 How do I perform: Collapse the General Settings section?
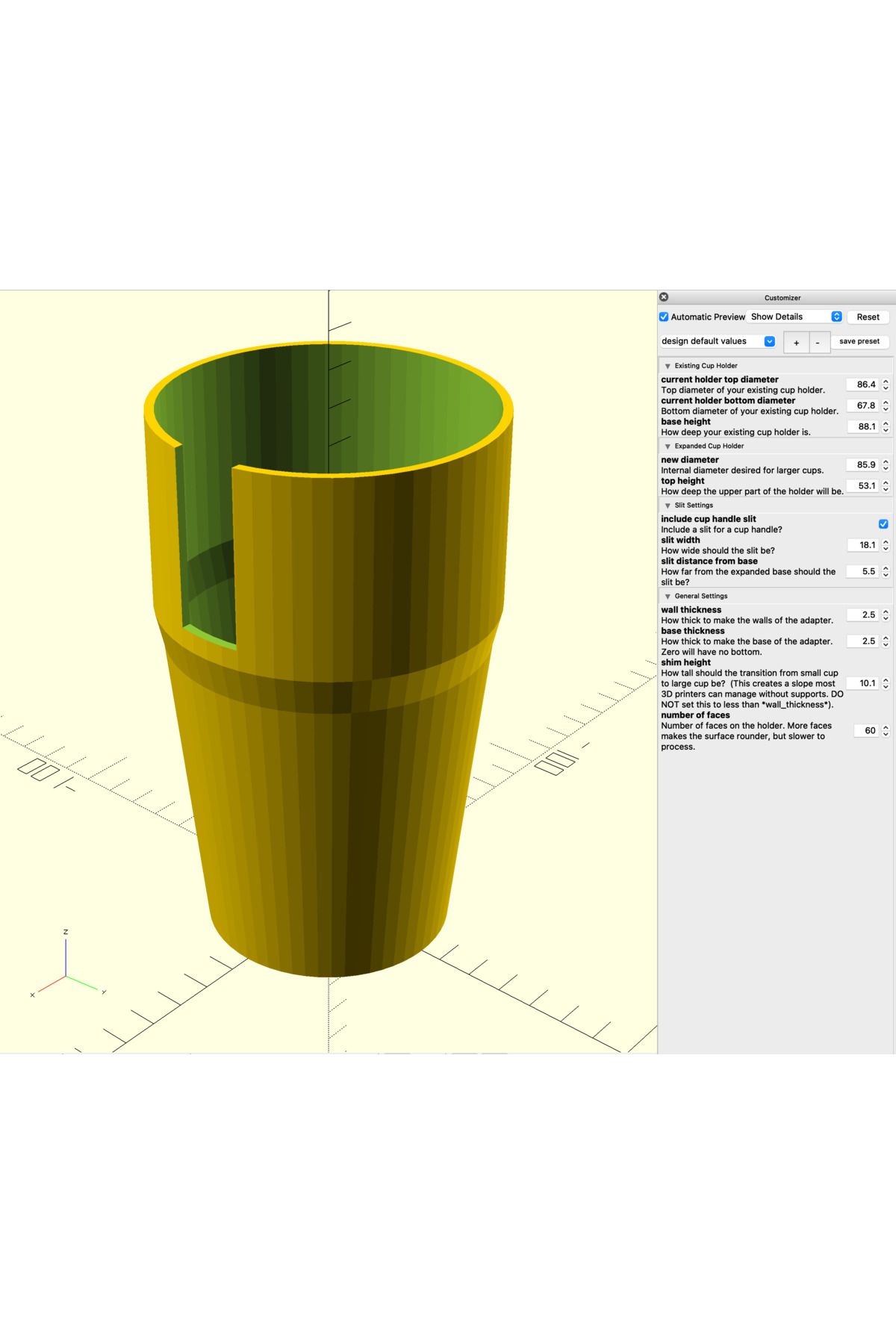coord(668,596)
